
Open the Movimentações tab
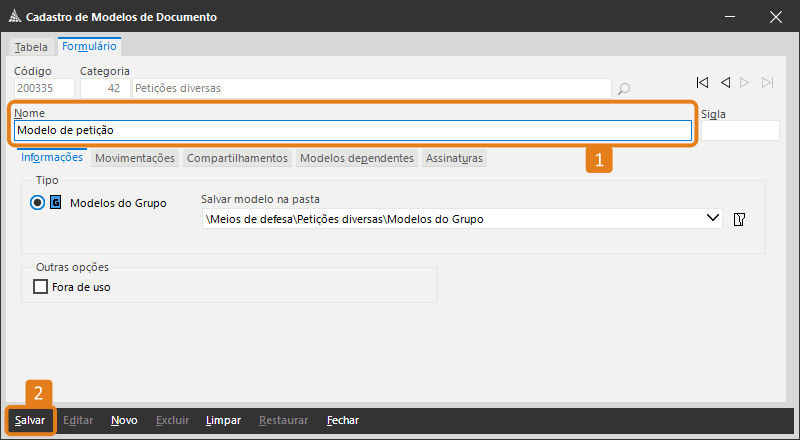pos(135,158)
